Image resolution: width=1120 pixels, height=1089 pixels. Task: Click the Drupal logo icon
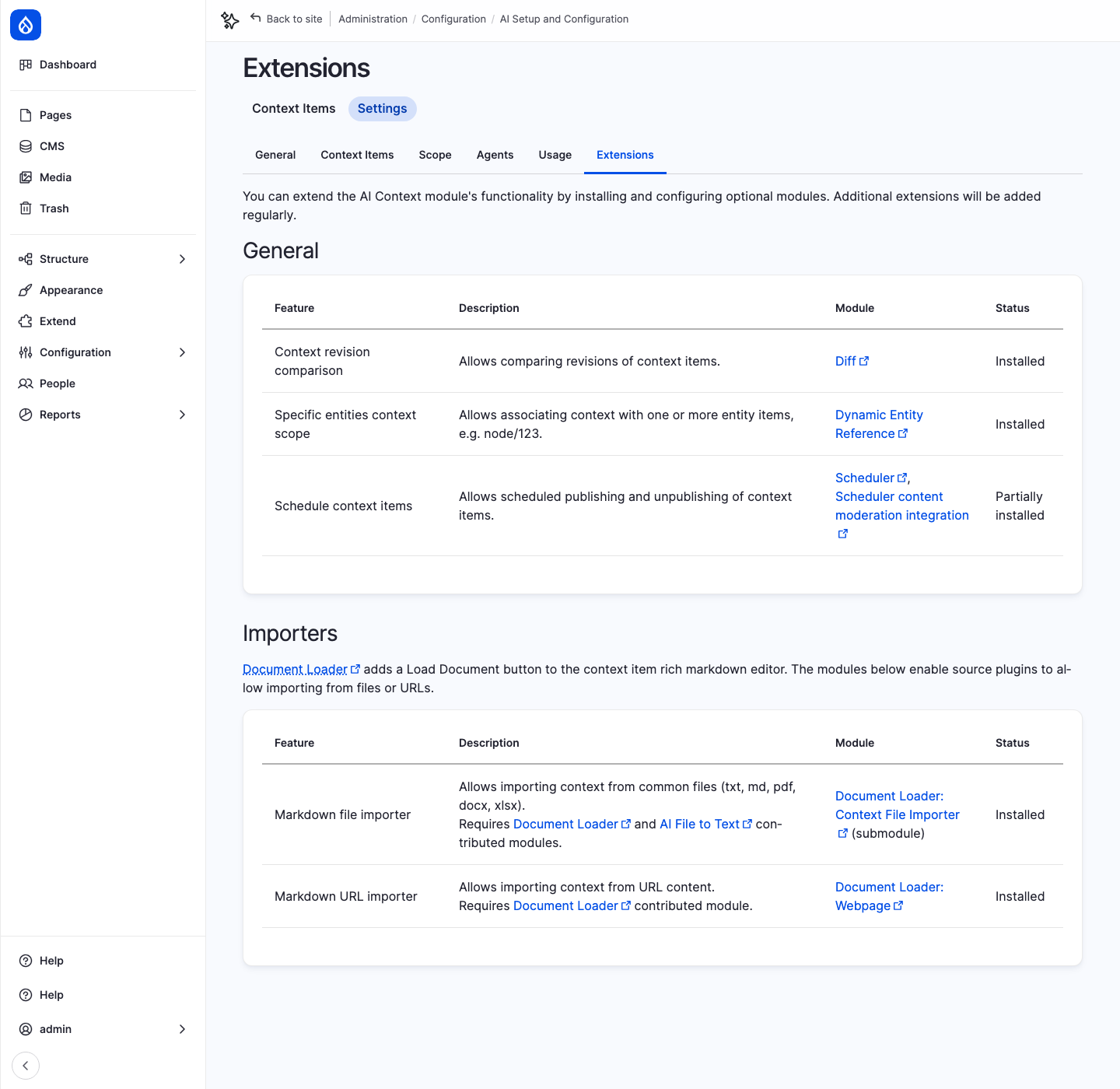click(26, 25)
